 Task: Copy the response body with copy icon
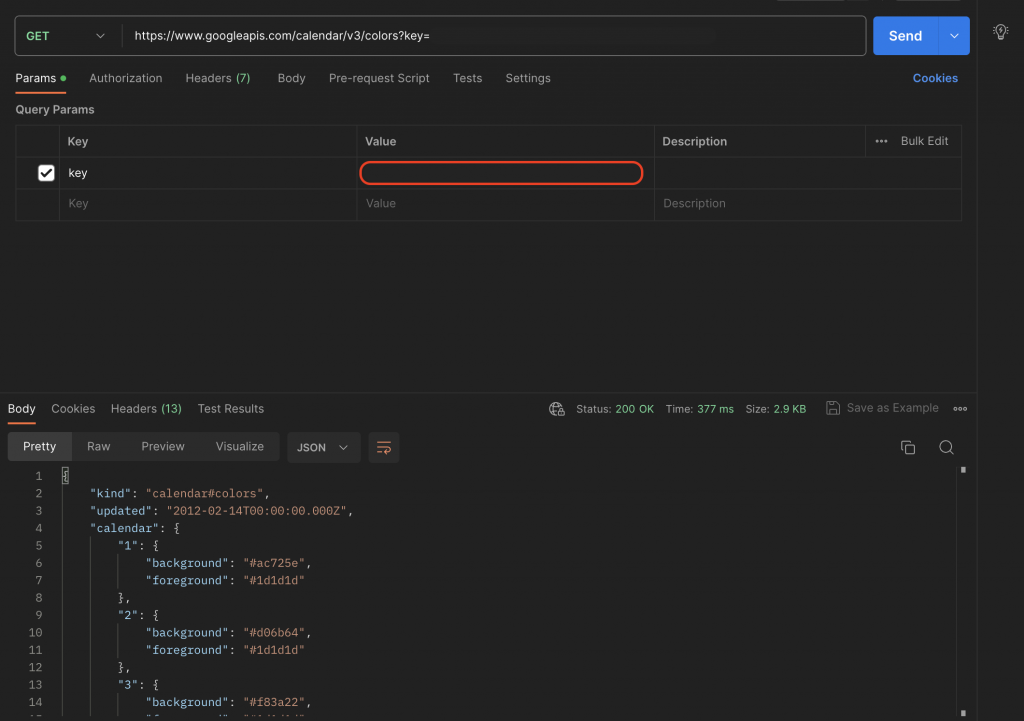click(908, 447)
